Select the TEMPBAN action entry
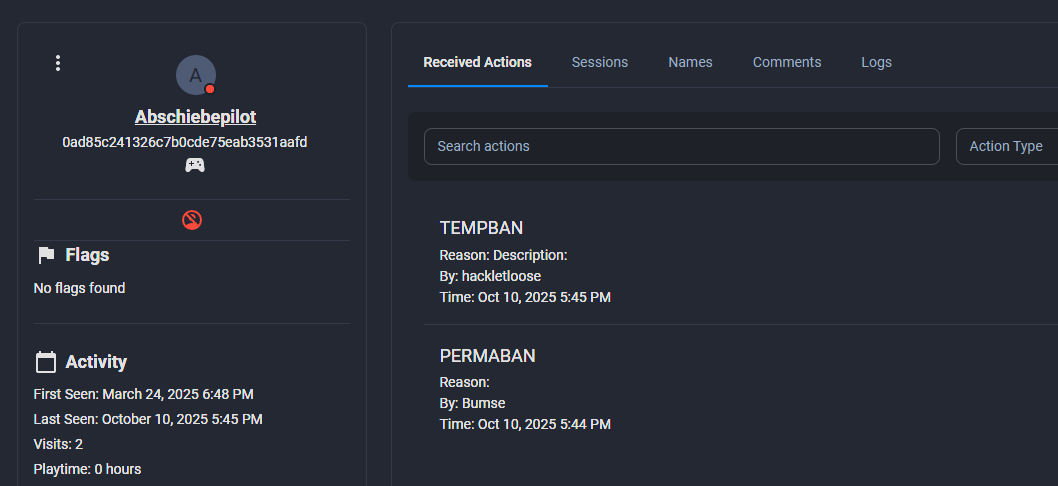This screenshot has height=486, width=1058. pyautogui.click(x=481, y=228)
